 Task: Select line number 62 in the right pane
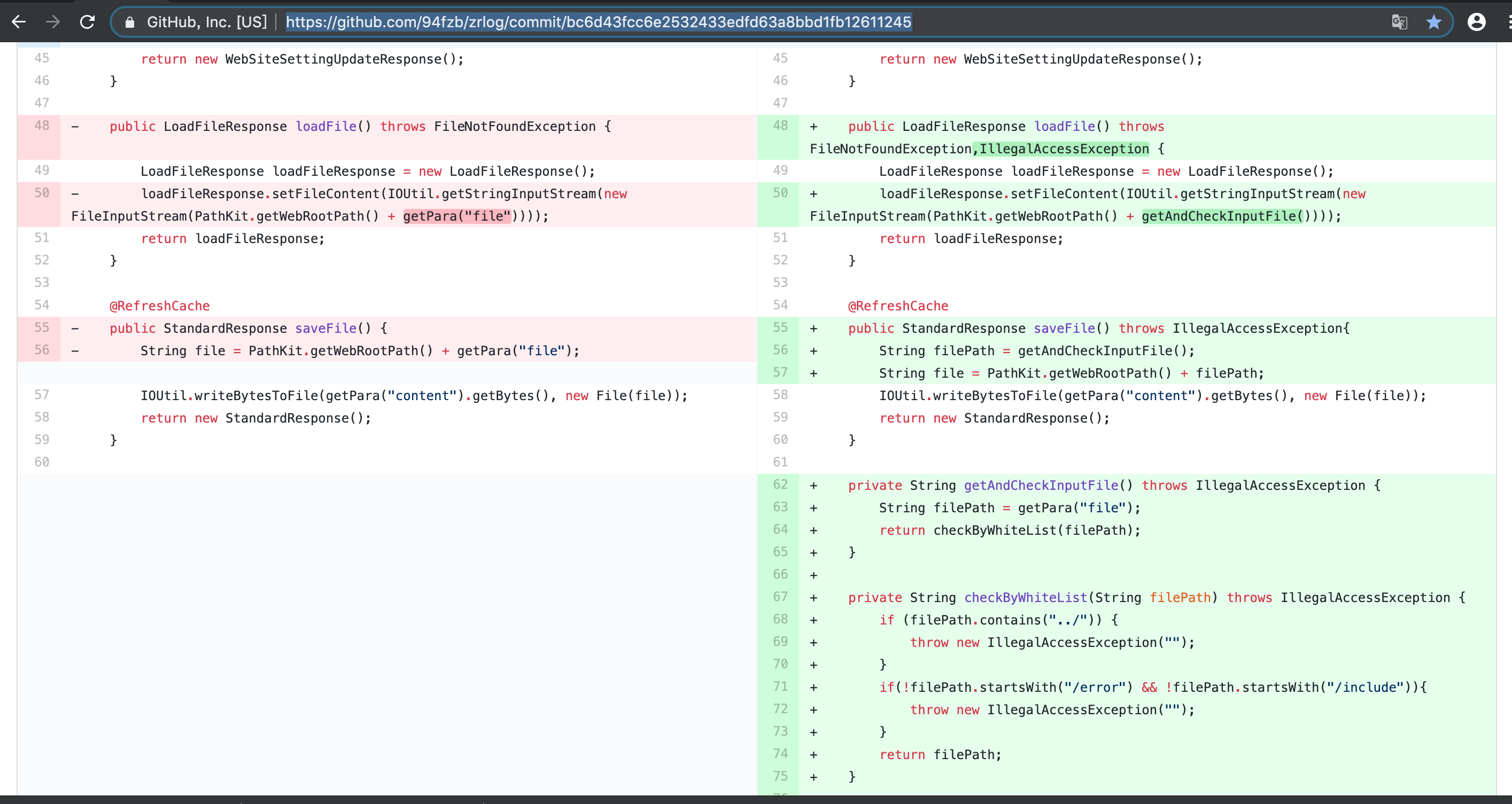(x=780, y=485)
